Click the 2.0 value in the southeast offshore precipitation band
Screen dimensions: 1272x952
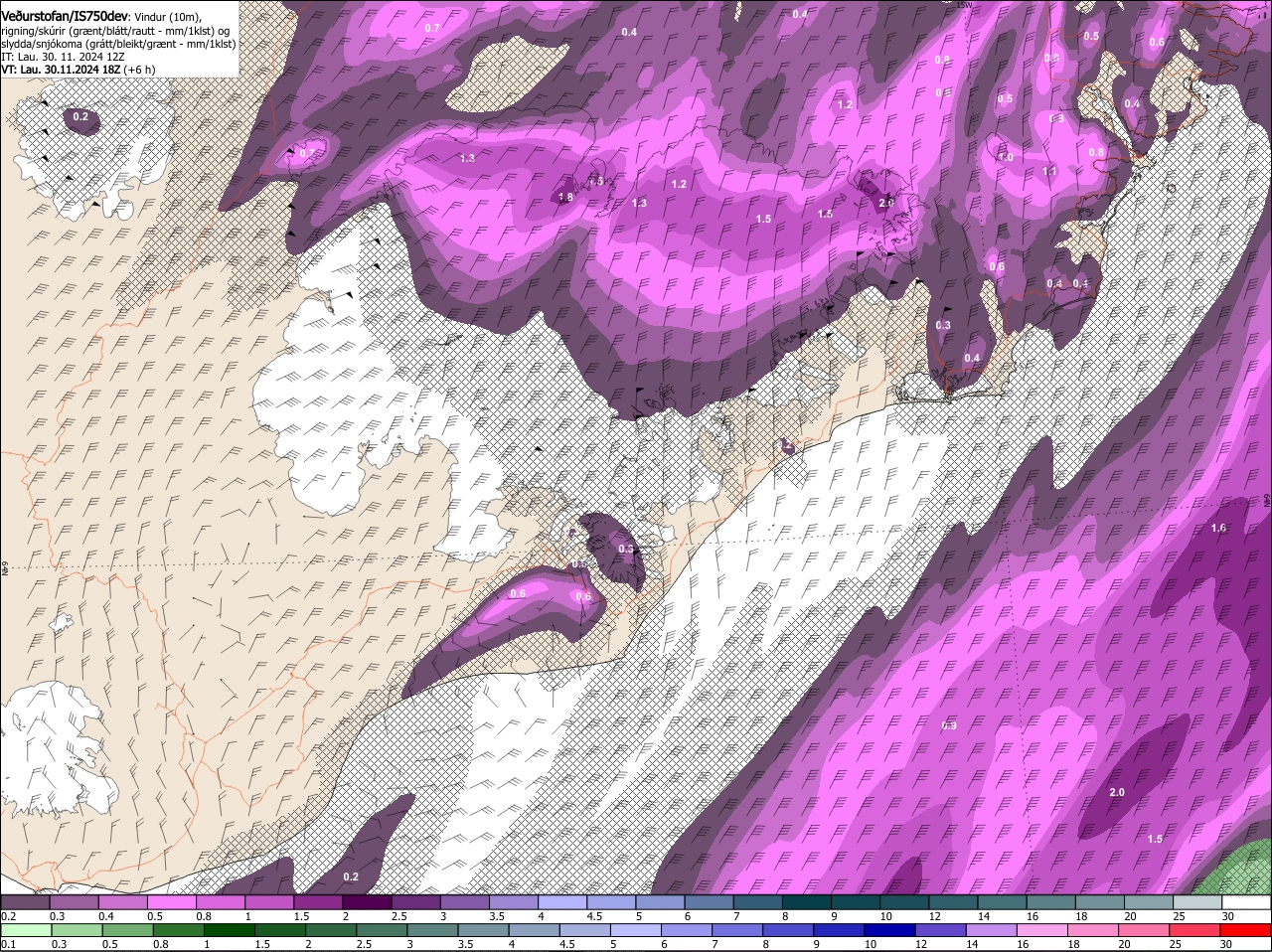1117,792
